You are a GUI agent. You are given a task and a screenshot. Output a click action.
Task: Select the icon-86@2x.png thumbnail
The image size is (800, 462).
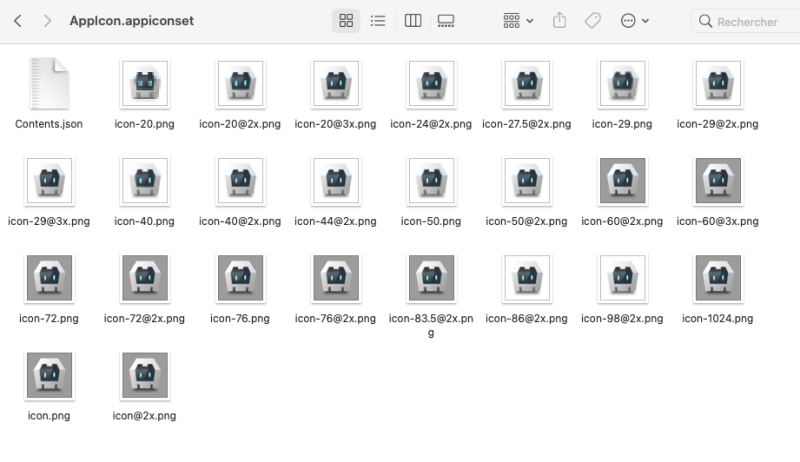[527, 278]
